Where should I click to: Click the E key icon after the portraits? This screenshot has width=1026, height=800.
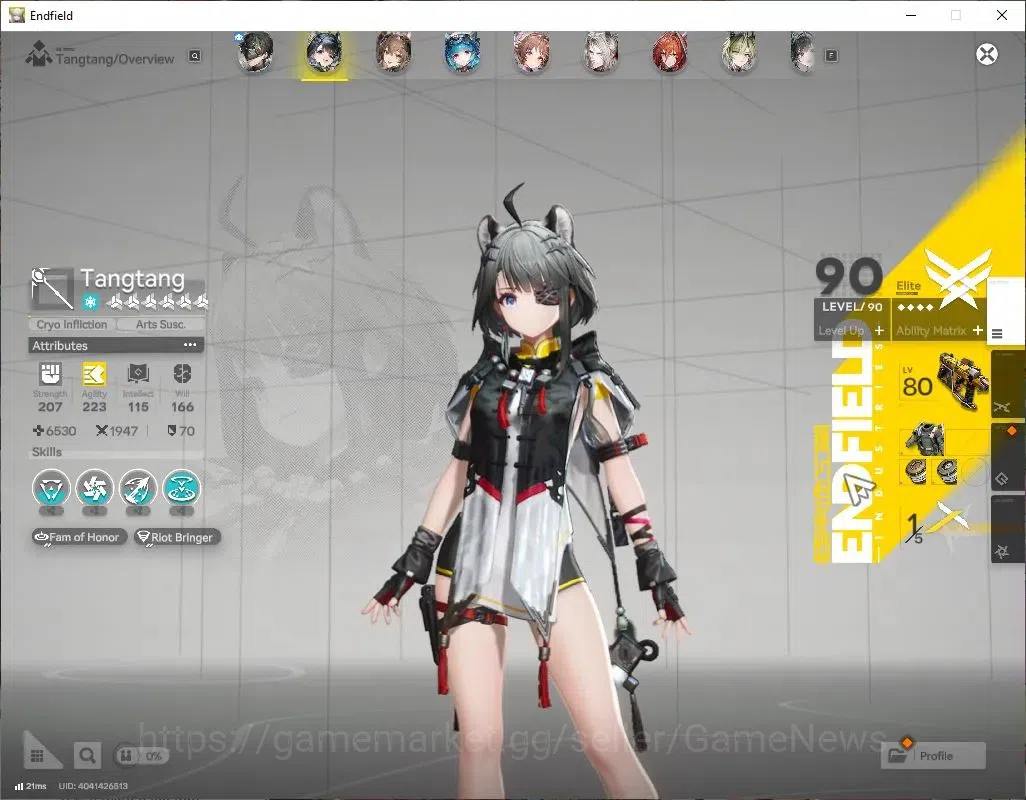click(831, 56)
